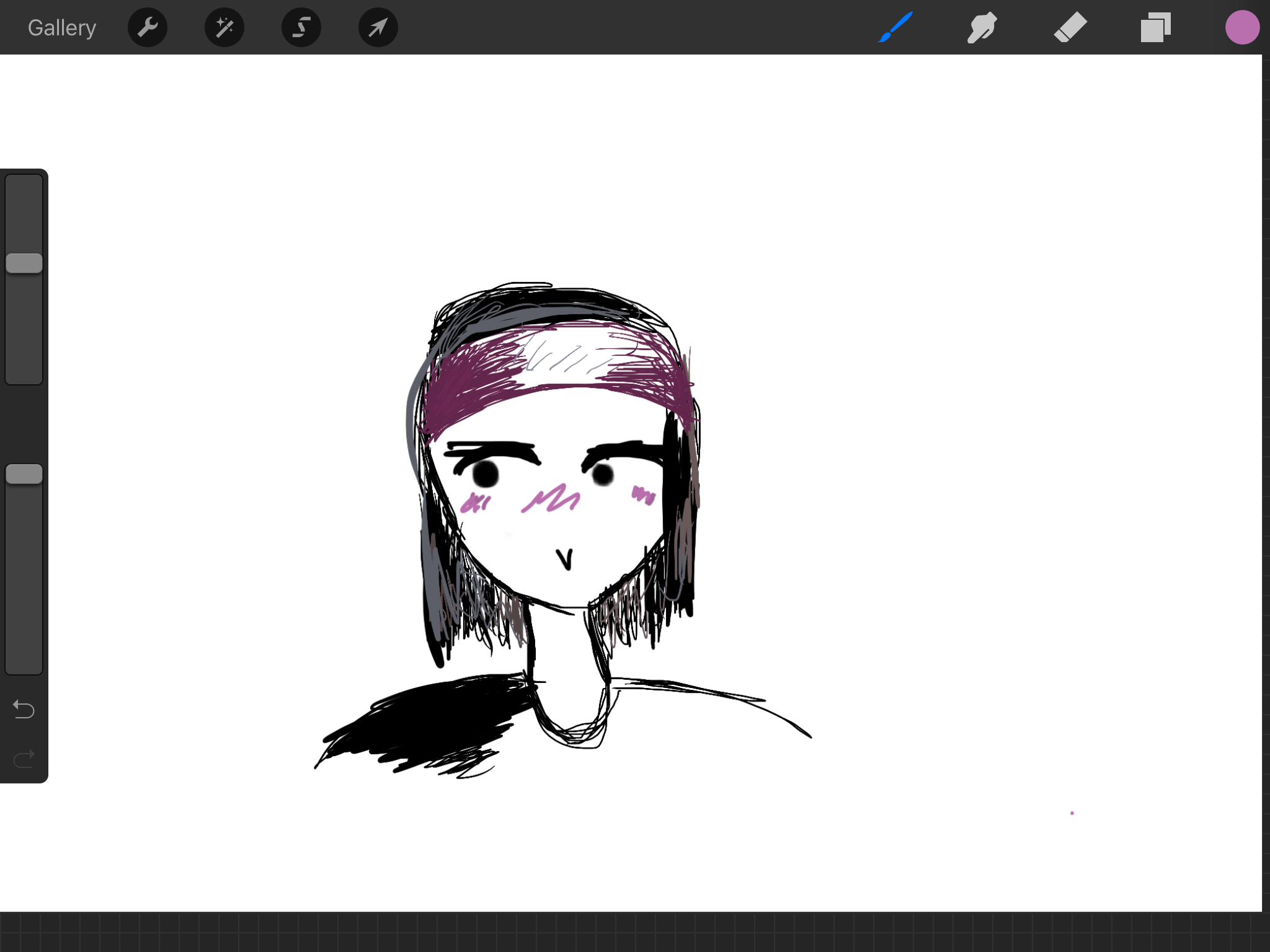Return to the Gallery
1270x952 pixels.
[62, 28]
